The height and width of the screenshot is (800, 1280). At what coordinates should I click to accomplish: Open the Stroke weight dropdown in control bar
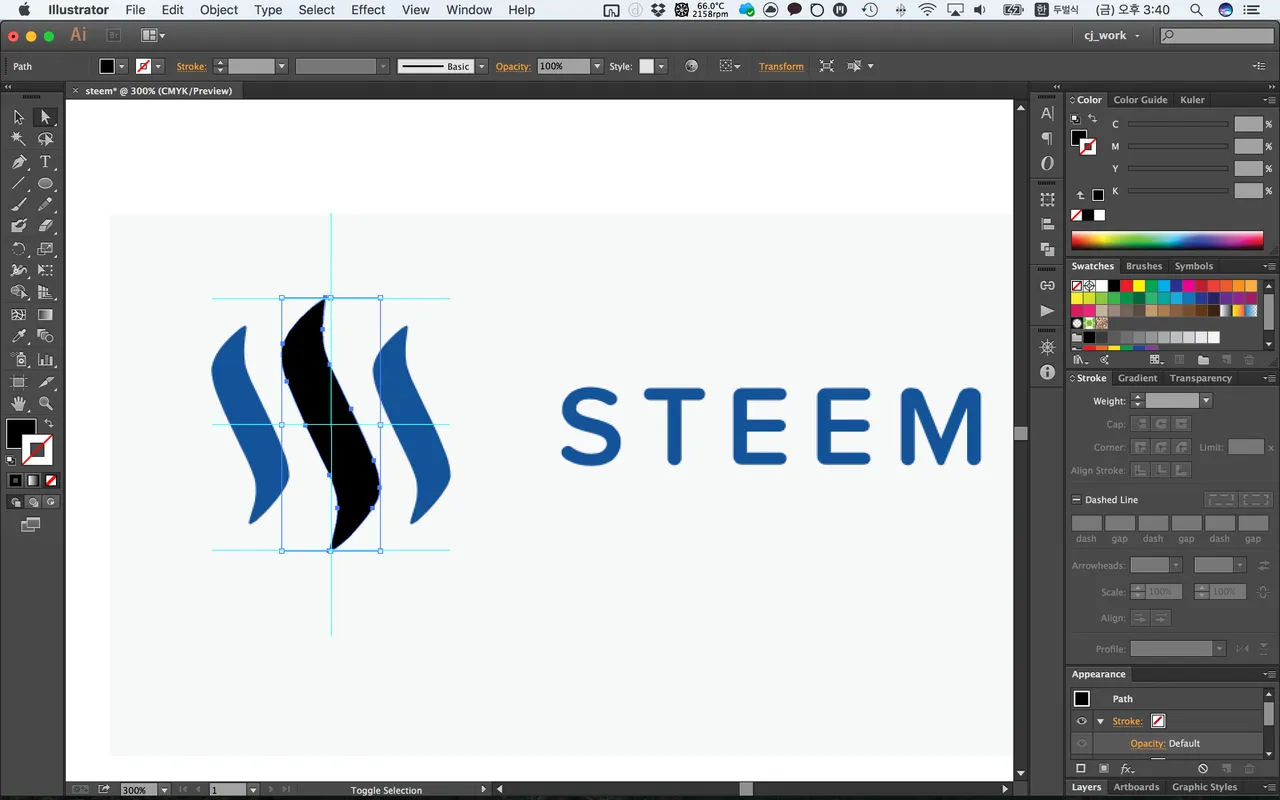pyautogui.click(x=282, y=66)
